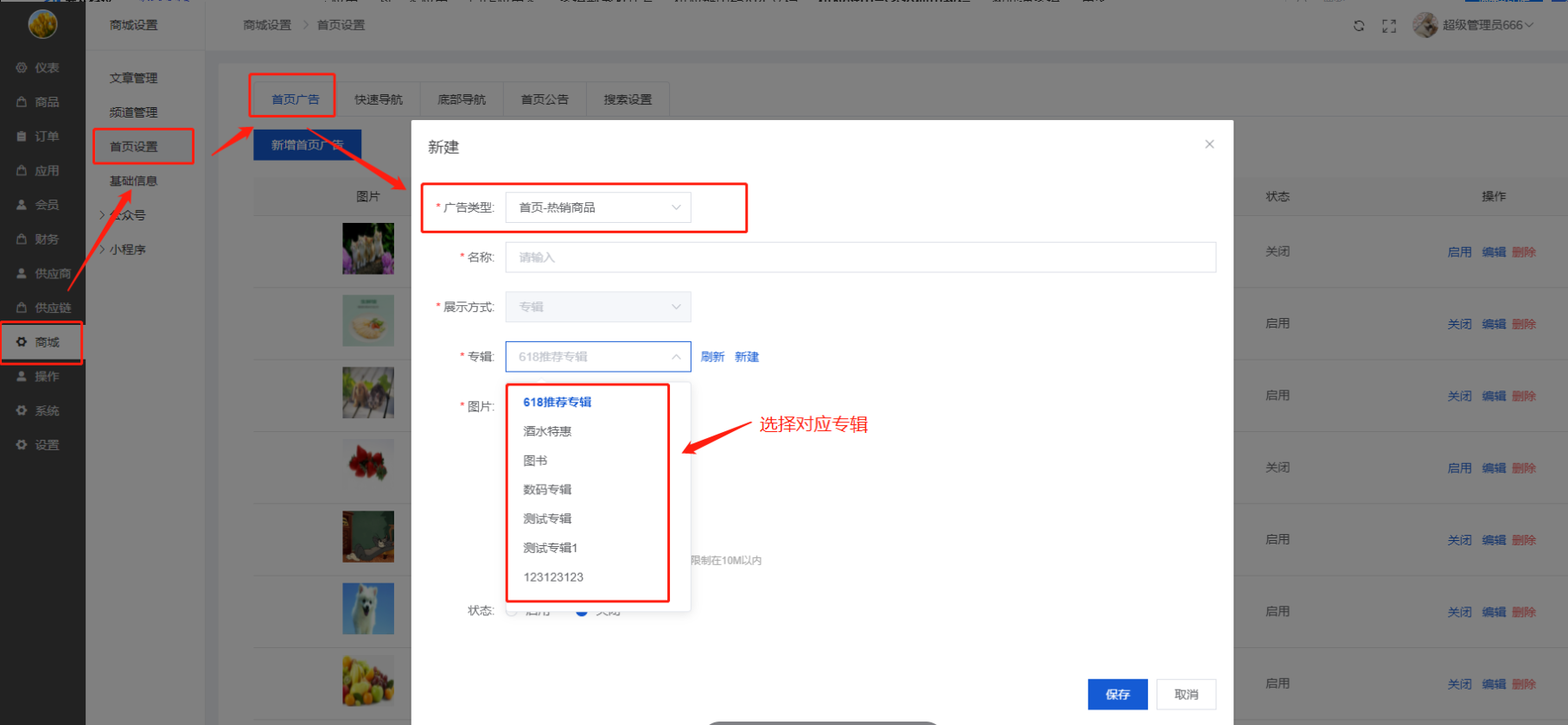Choose 酒水特惠 from the album list

tap(547, 431)
